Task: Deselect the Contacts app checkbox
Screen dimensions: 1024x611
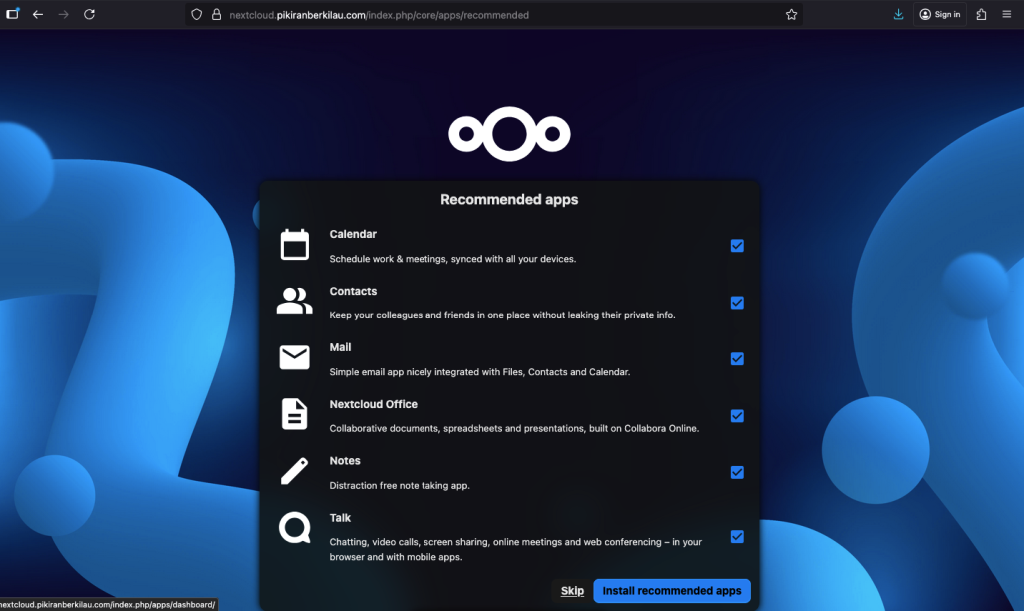Action: coord(737,303)
